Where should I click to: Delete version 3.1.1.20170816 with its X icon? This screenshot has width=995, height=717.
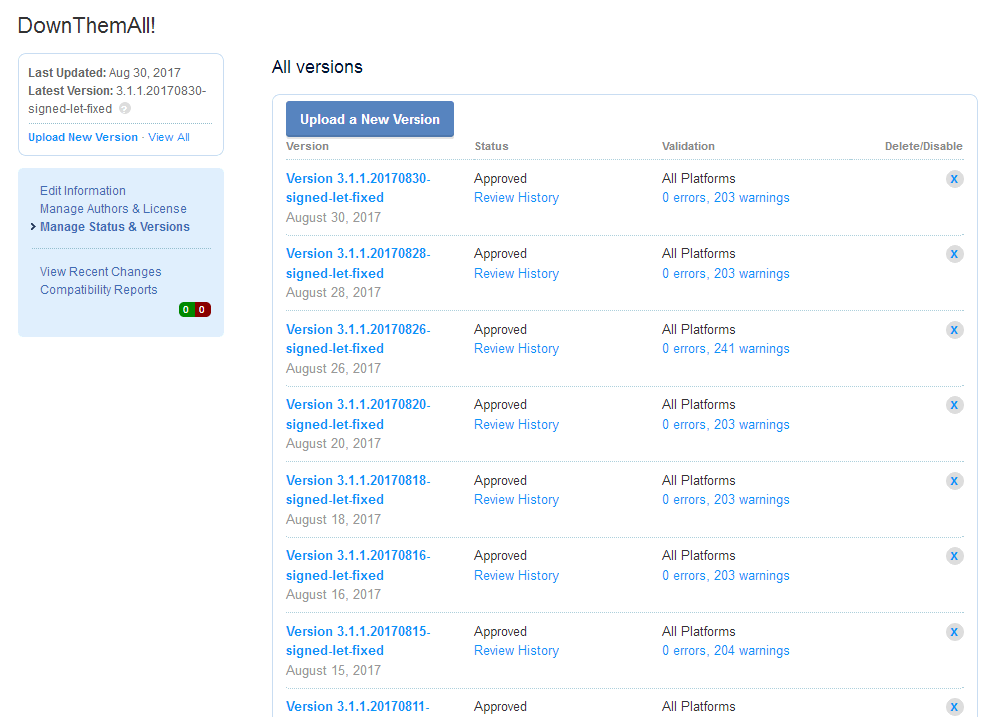[954, 556]
